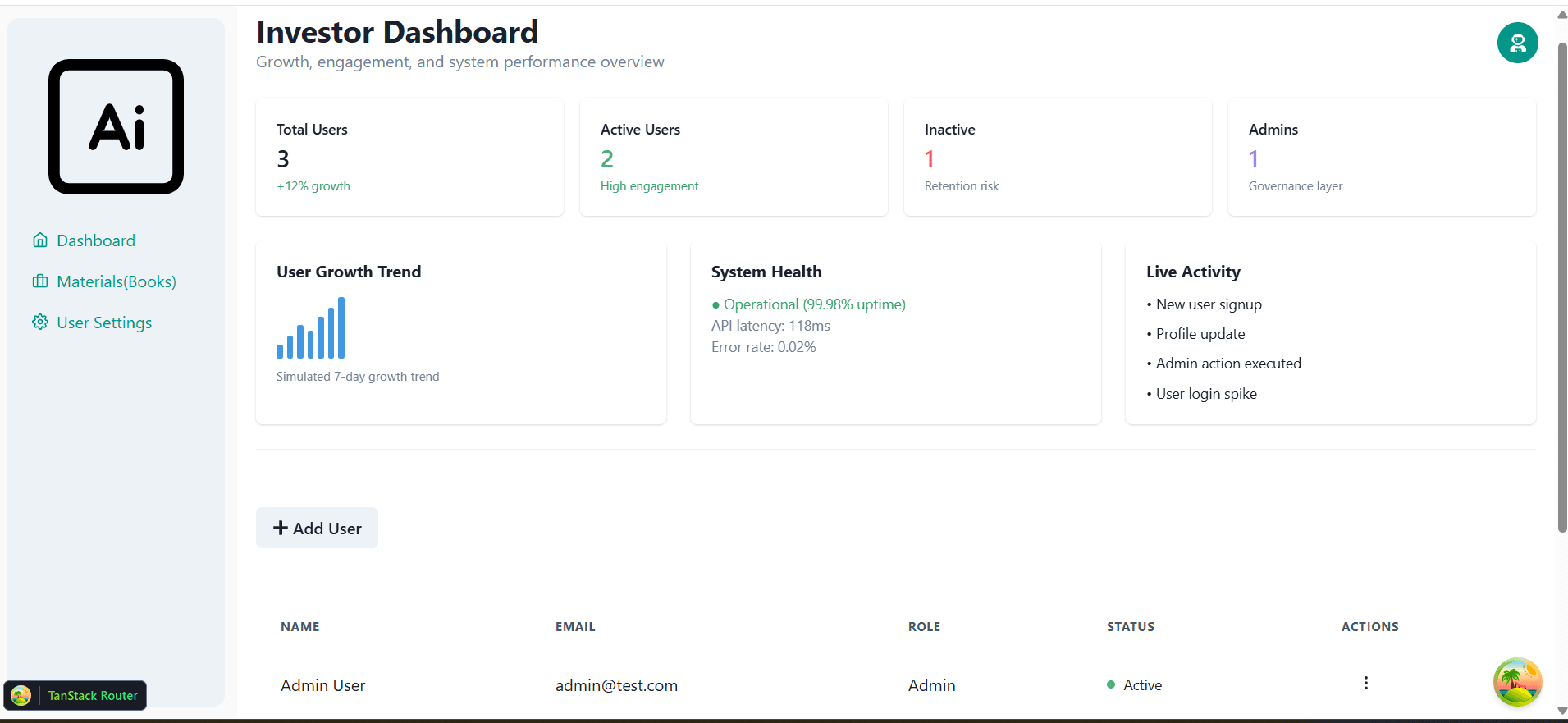Click the "Profile update" activity item
This screenshot has width=1568, height=723.
point(1195,334)
